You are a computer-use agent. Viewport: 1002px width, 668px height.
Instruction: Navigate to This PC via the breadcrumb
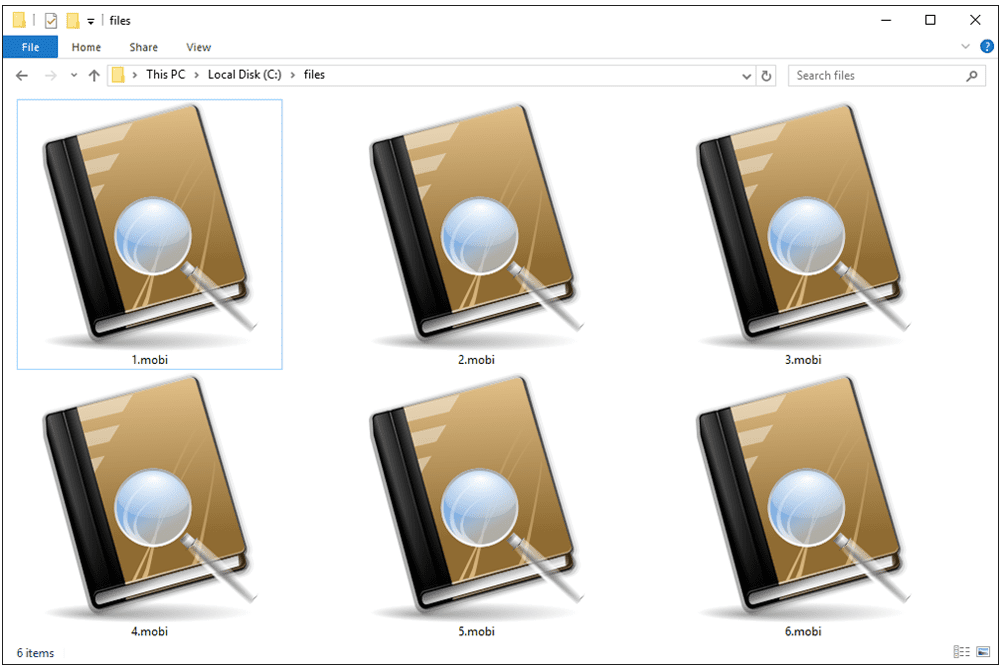[166, 74]
